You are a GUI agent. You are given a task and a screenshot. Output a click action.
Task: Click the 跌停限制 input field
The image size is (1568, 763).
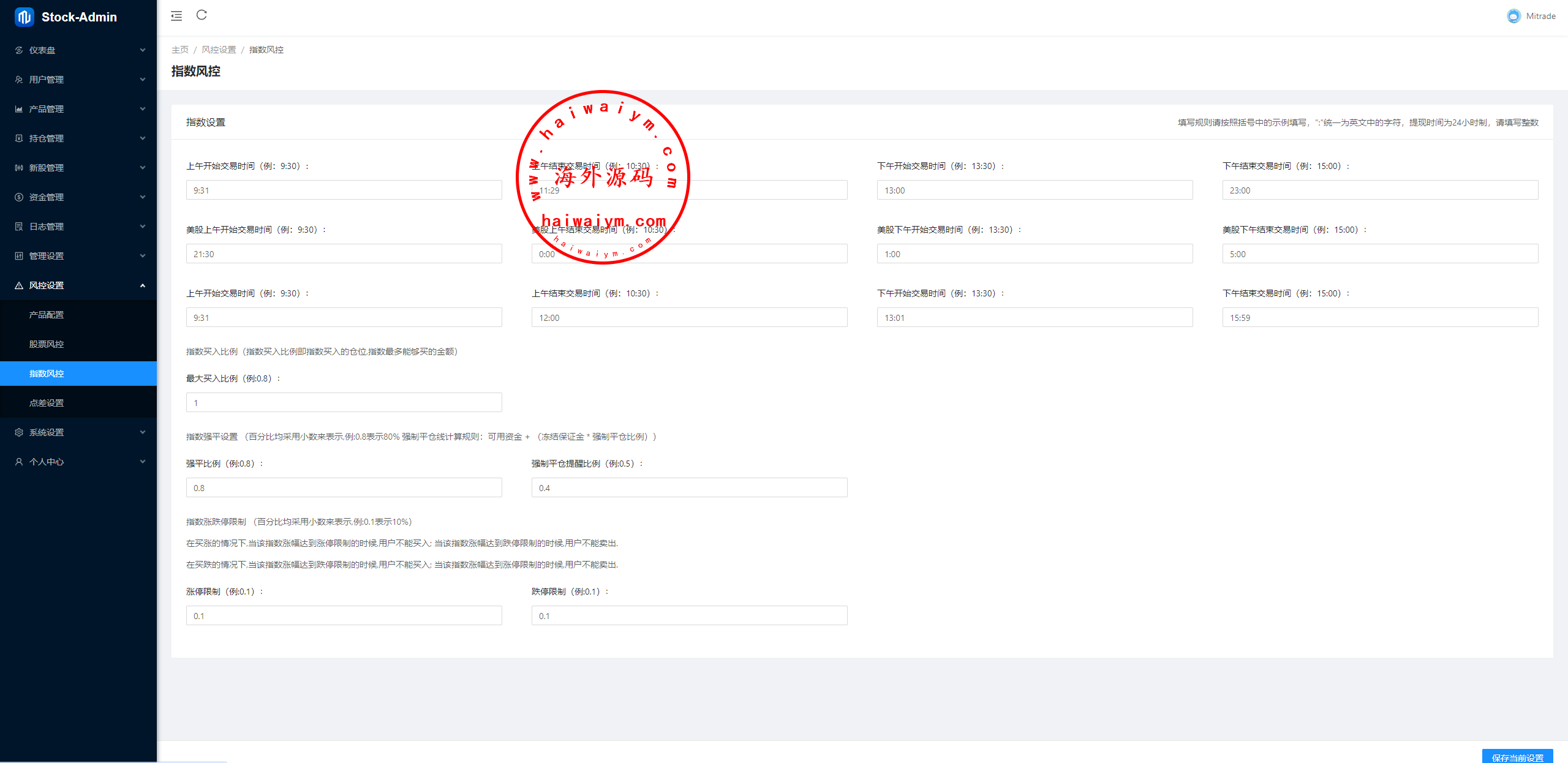tap(689, 615)
